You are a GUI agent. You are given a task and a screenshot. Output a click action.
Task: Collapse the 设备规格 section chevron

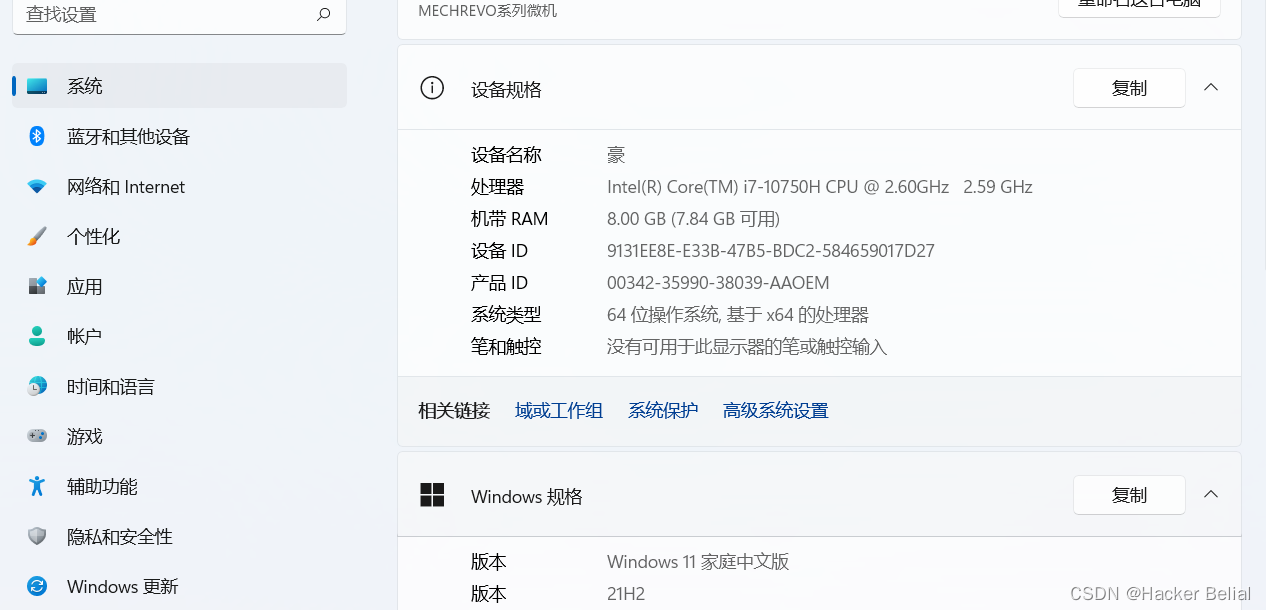pos(1211,87)
